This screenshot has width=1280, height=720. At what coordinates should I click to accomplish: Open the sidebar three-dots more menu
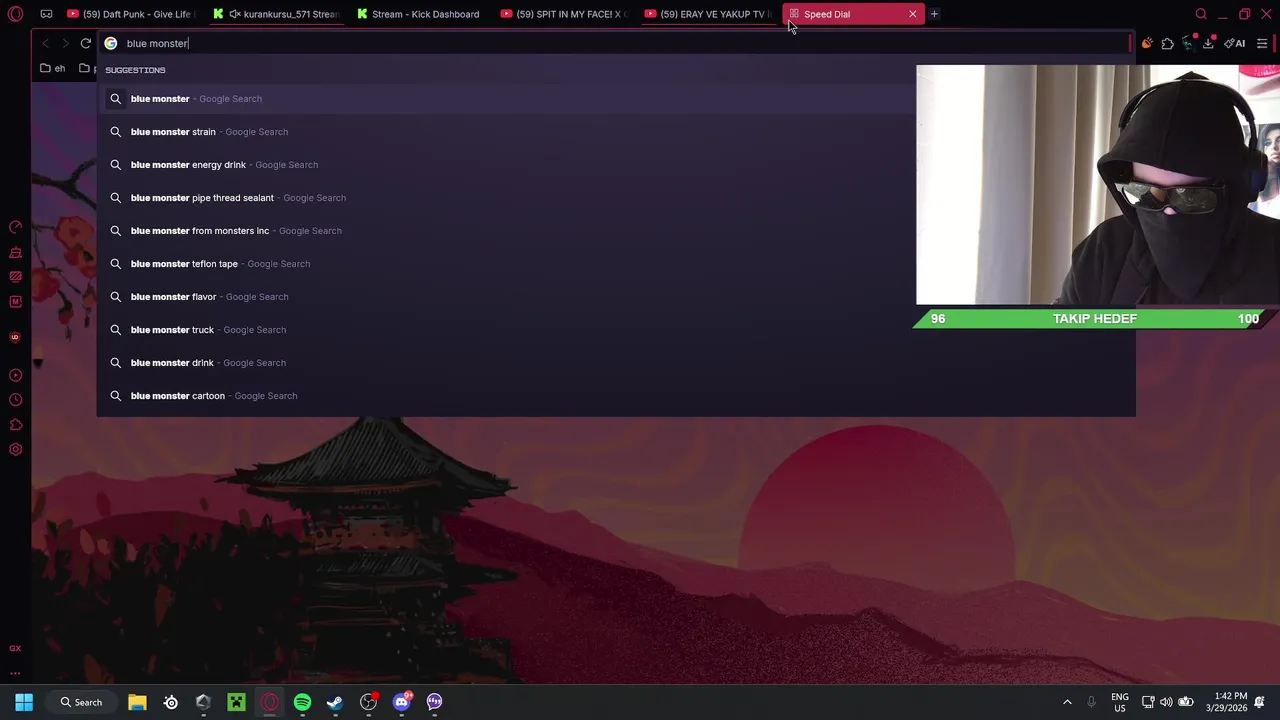click(x=15, y=673)
